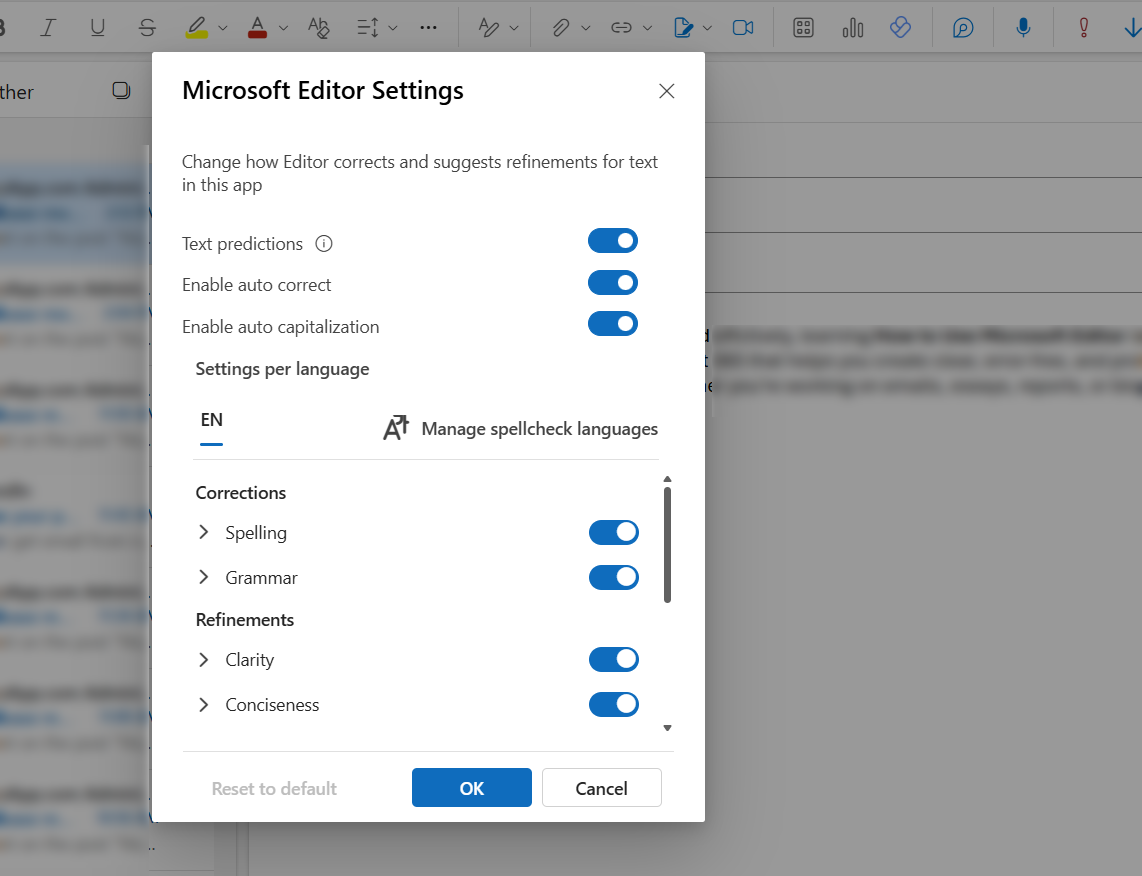This screenshot has height=876, width=1142.
Task: Turn off Enable auto capitalization switch
Action: tap(613, 323)
